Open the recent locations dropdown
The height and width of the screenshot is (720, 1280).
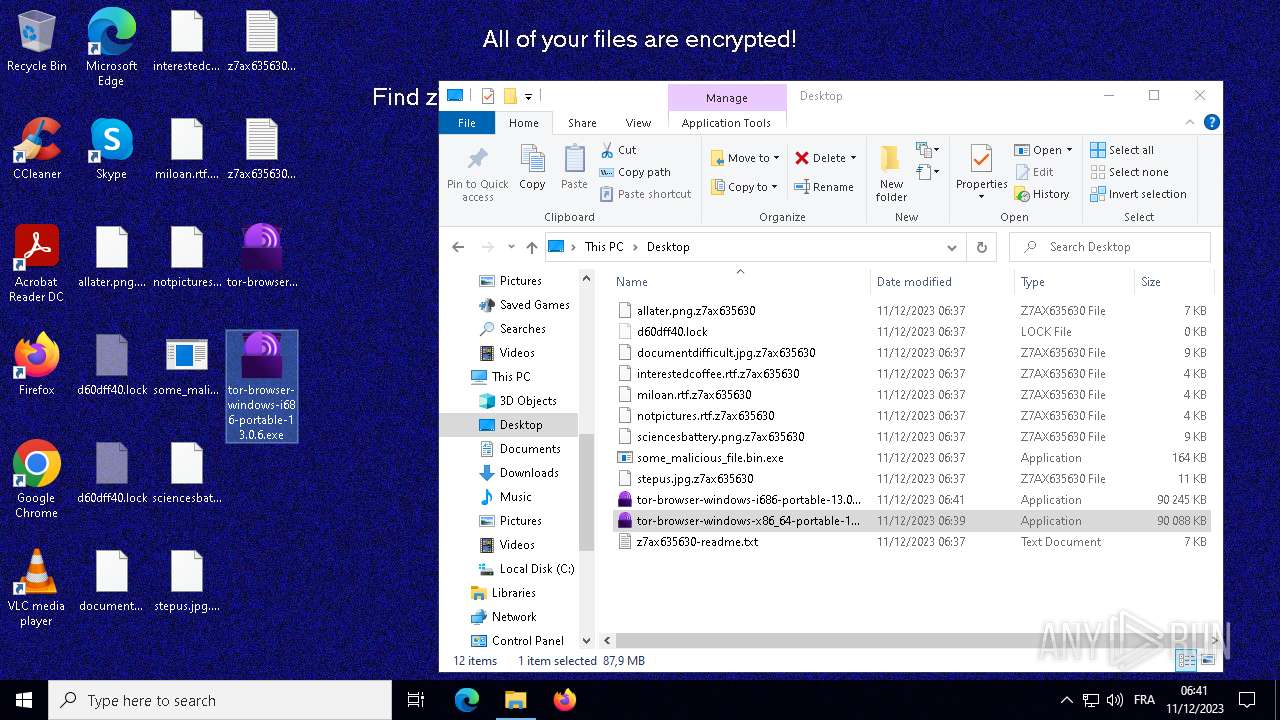pos(511,247)
